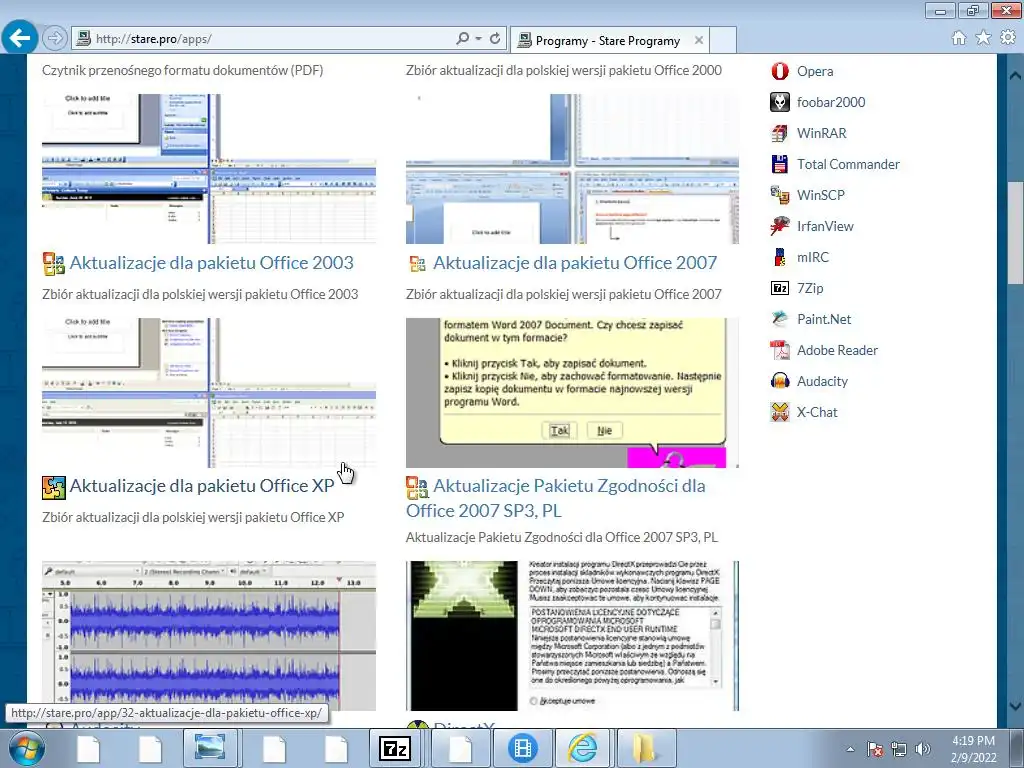
Task: Open the IrfanView text link
Action: click(825, 226)
